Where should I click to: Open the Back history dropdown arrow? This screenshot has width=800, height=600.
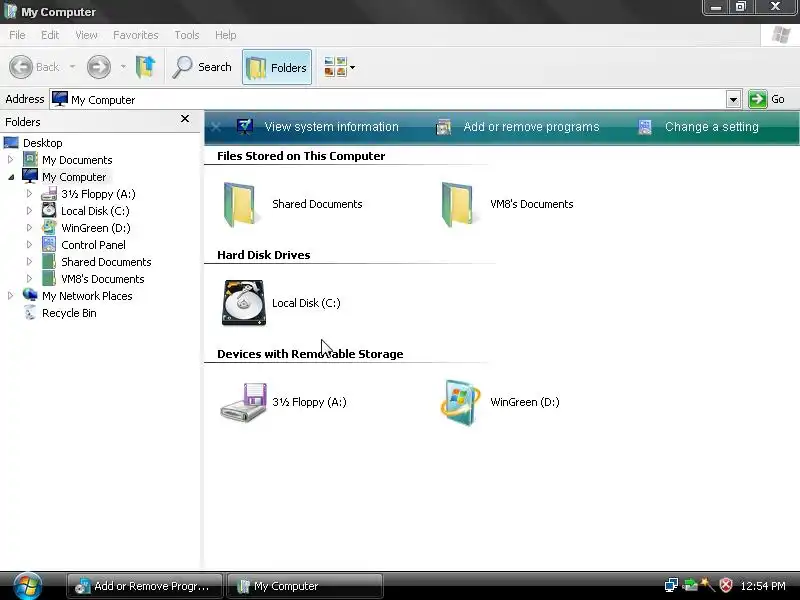[72, 67]
